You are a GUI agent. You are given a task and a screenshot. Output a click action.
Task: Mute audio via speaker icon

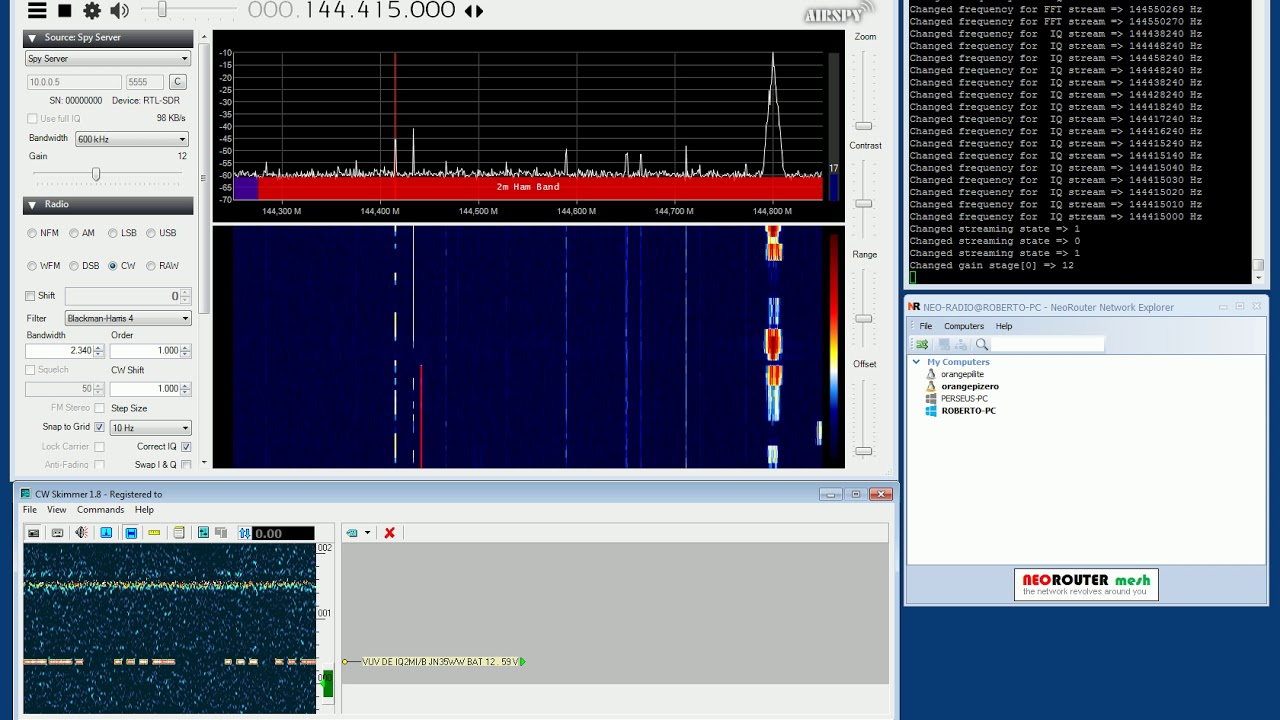click(119, 10)
